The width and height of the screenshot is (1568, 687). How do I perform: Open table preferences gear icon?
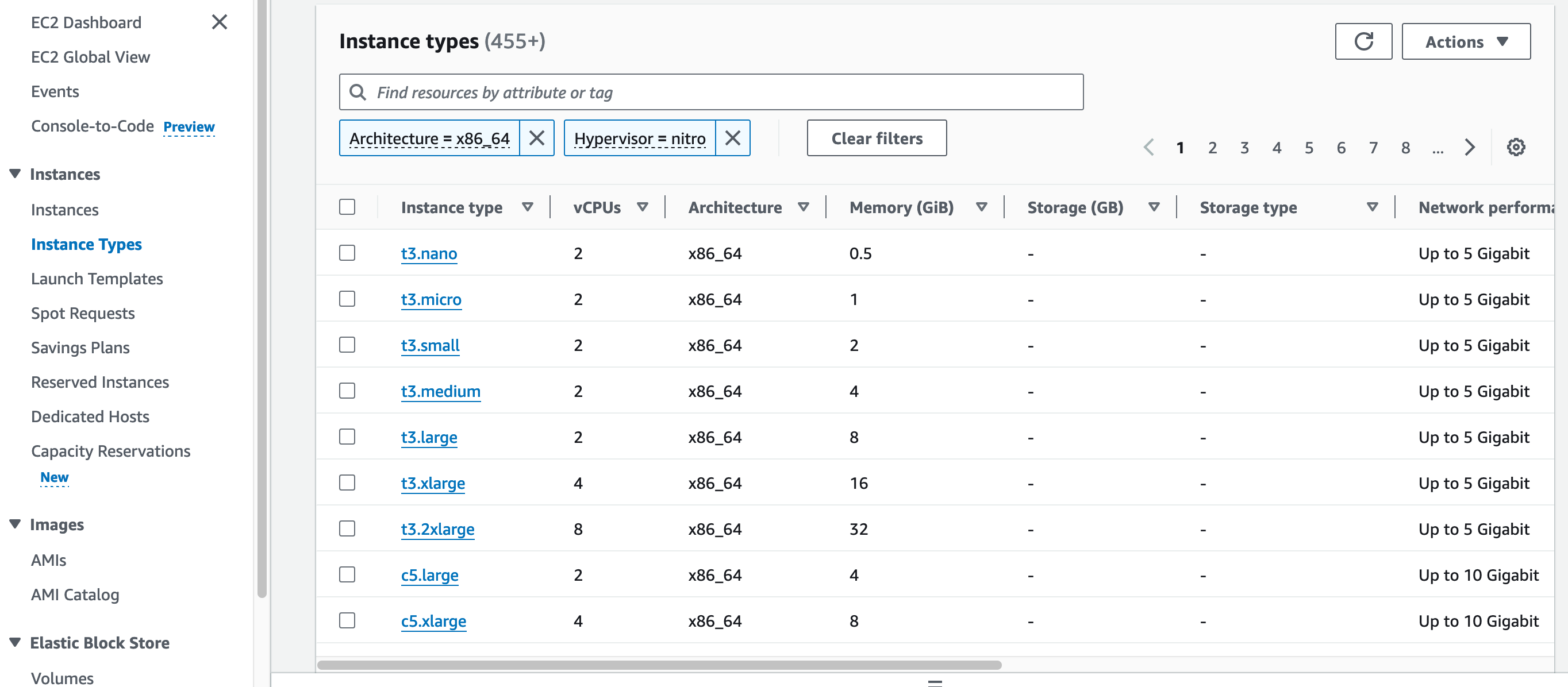coord(1515,147)
